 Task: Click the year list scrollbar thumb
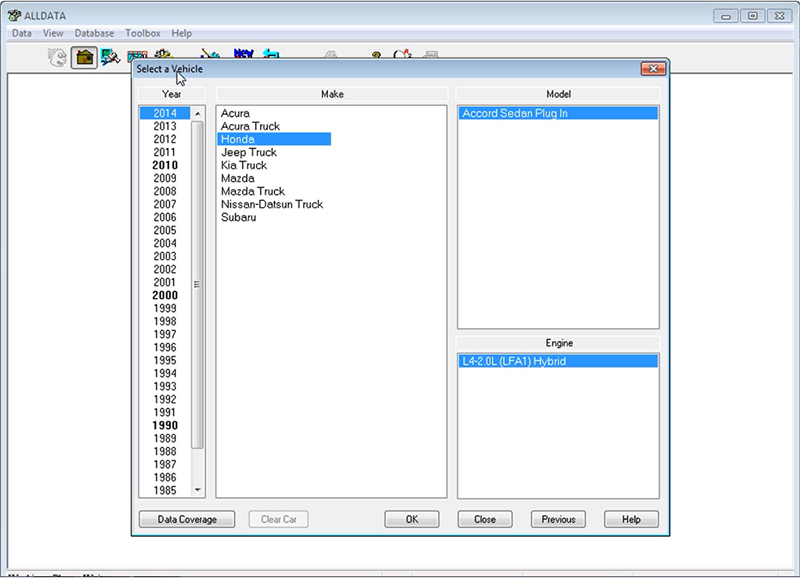click(x=197, y=285)
